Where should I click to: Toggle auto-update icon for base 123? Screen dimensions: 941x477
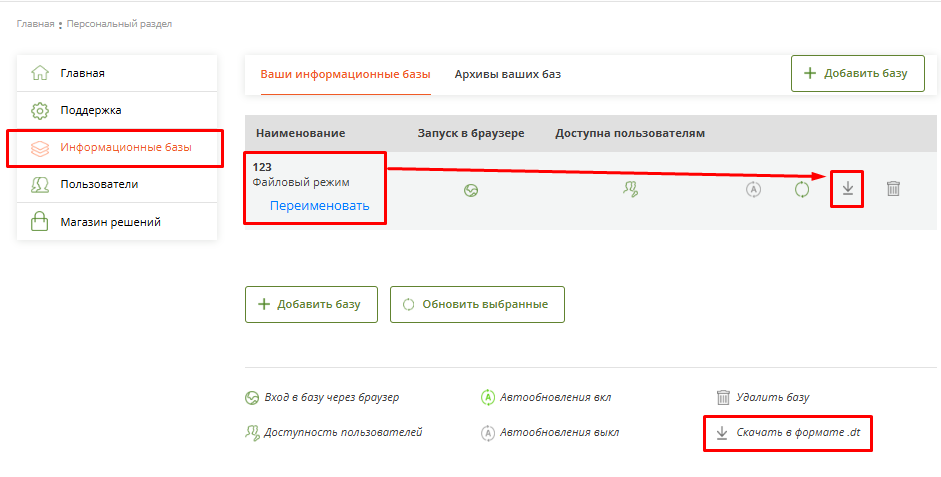pos(754,189)
